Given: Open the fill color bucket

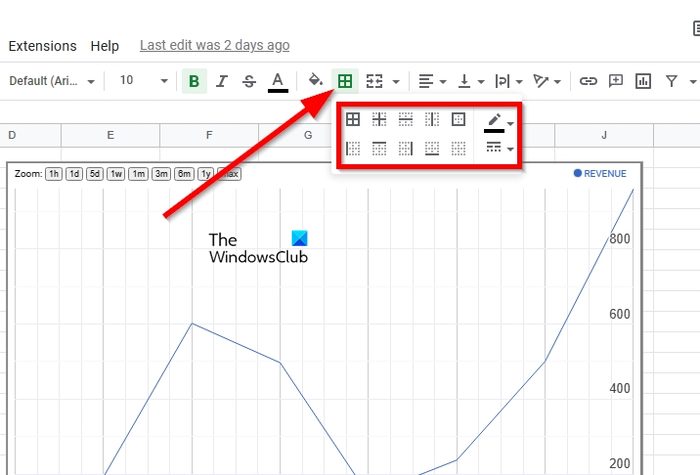Looking at the screenshot, I should coord(315,80).
